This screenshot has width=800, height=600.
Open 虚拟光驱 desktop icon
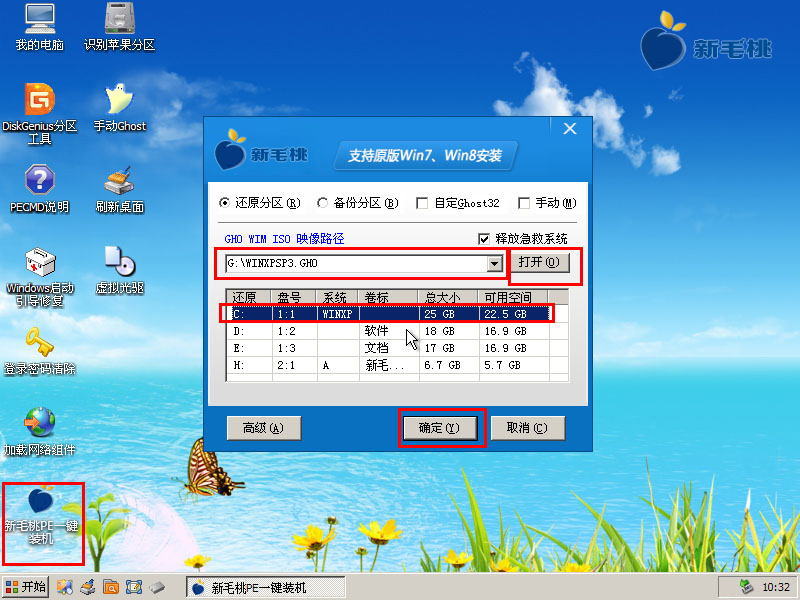(x=119, y=270)
